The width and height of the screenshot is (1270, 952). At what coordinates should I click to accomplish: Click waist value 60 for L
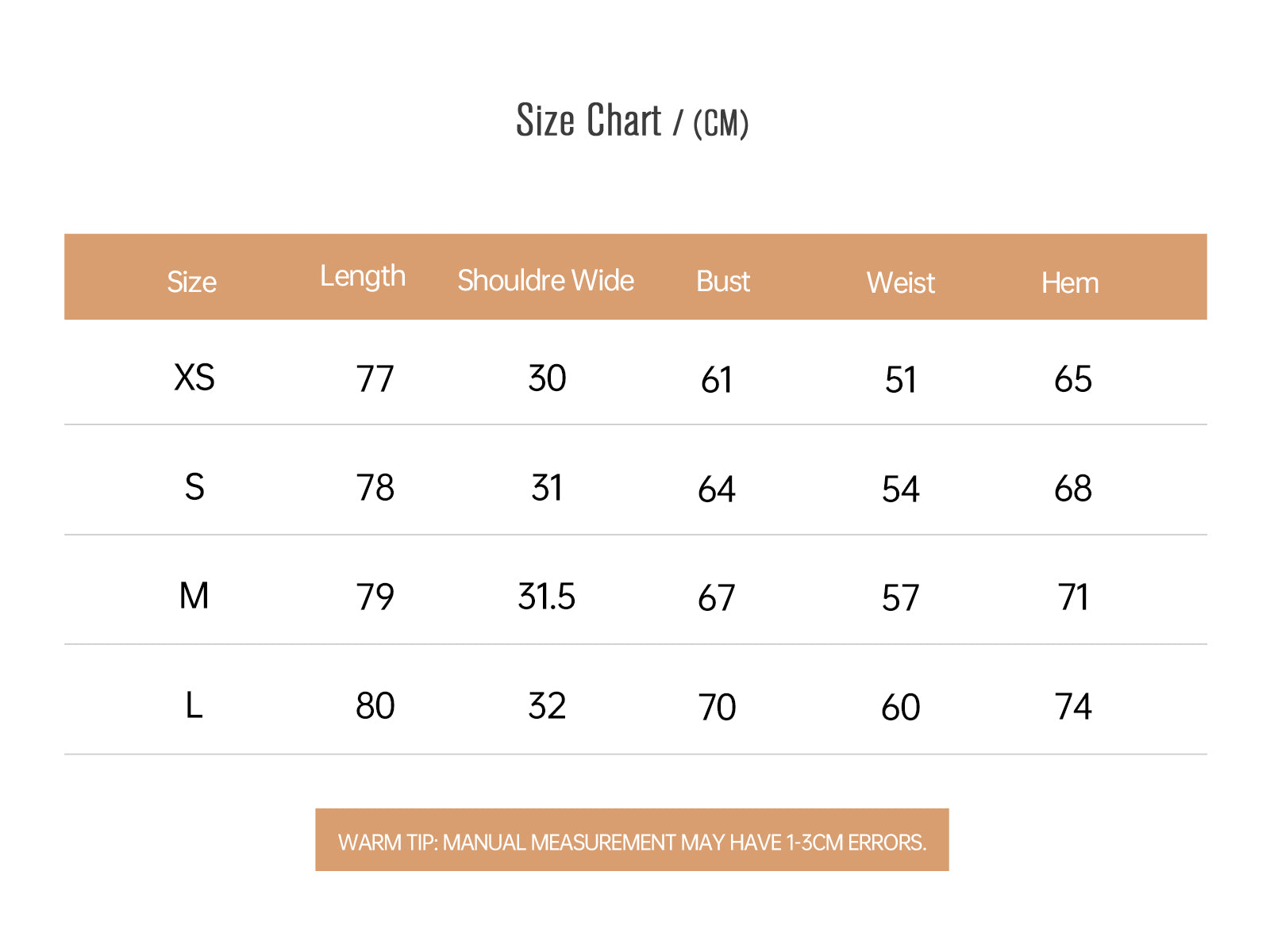901,707
